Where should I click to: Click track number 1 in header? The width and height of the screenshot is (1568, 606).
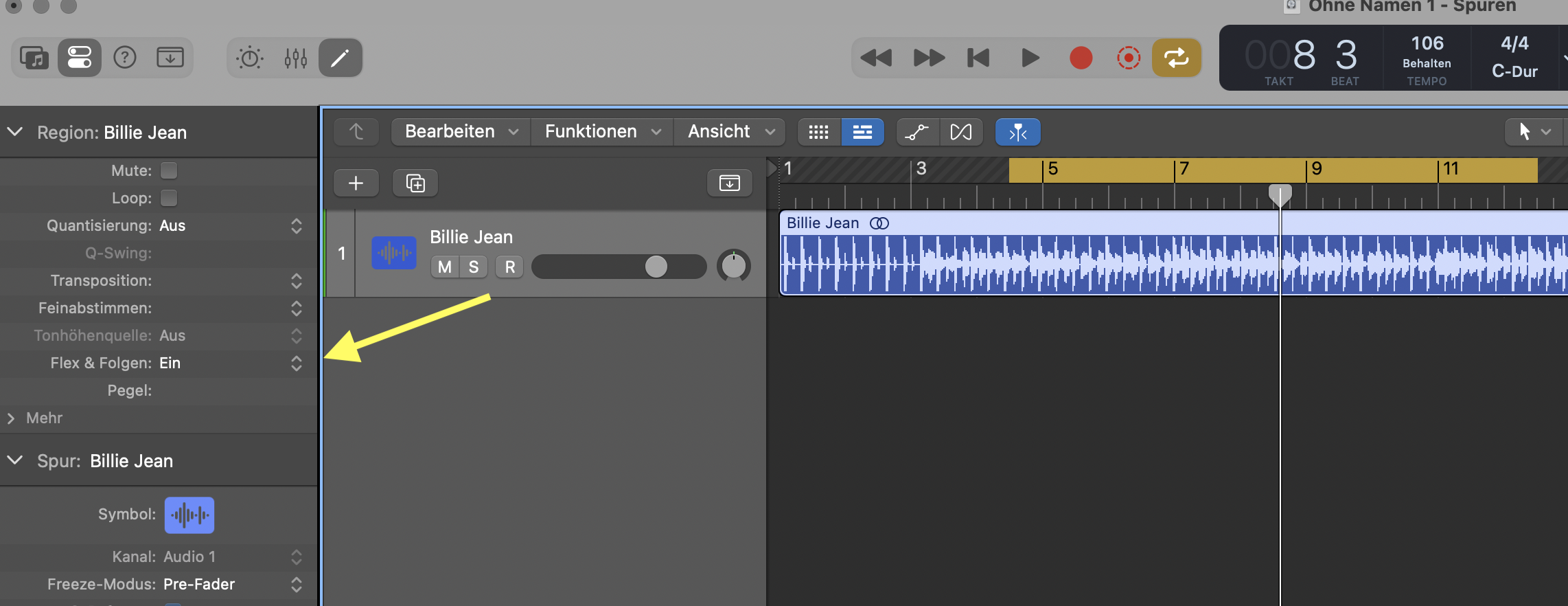pos(341,254)
